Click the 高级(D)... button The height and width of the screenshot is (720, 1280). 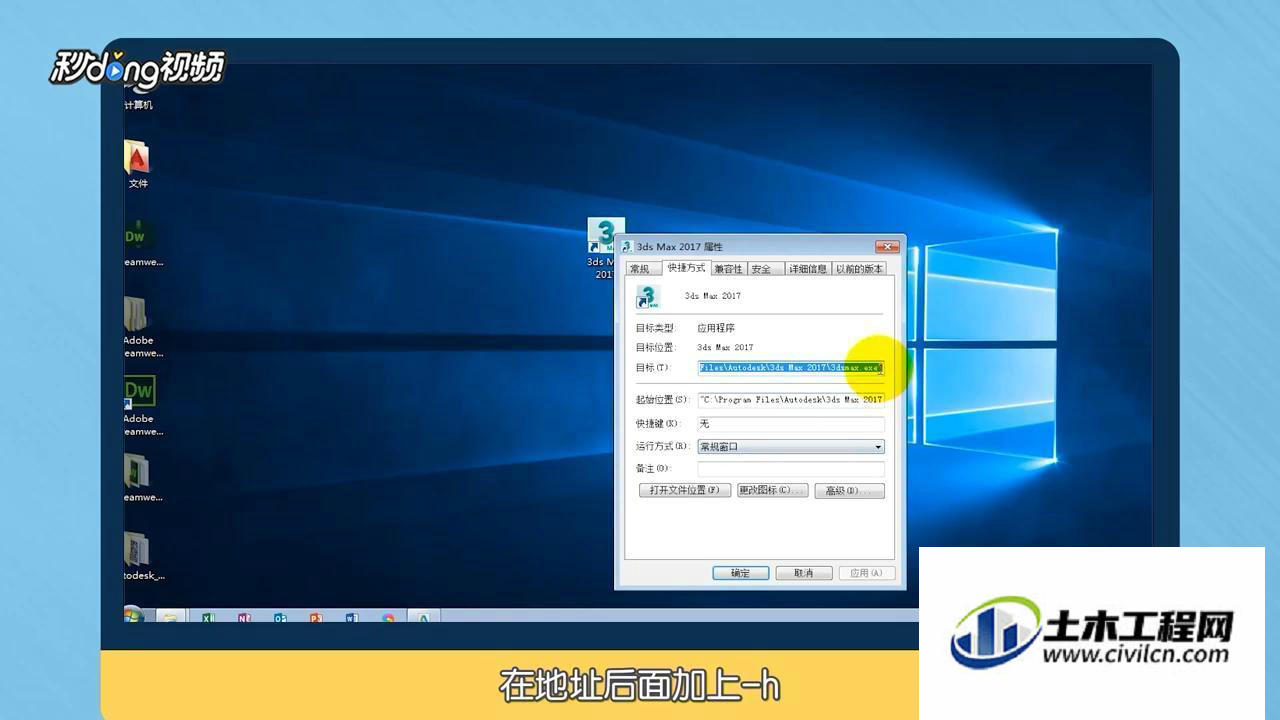[x=850, y=490]
